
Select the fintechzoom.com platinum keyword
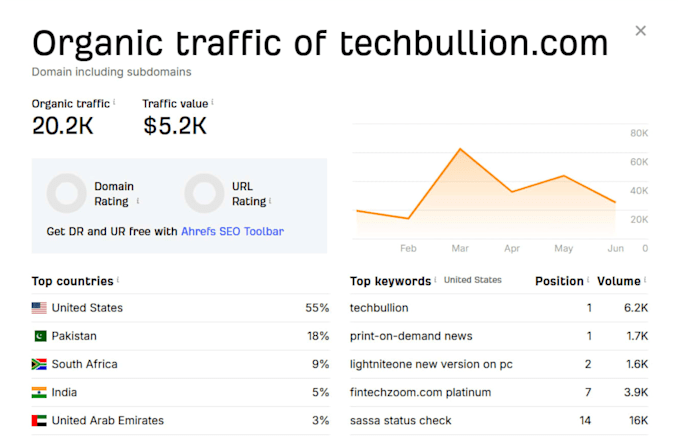420,393
